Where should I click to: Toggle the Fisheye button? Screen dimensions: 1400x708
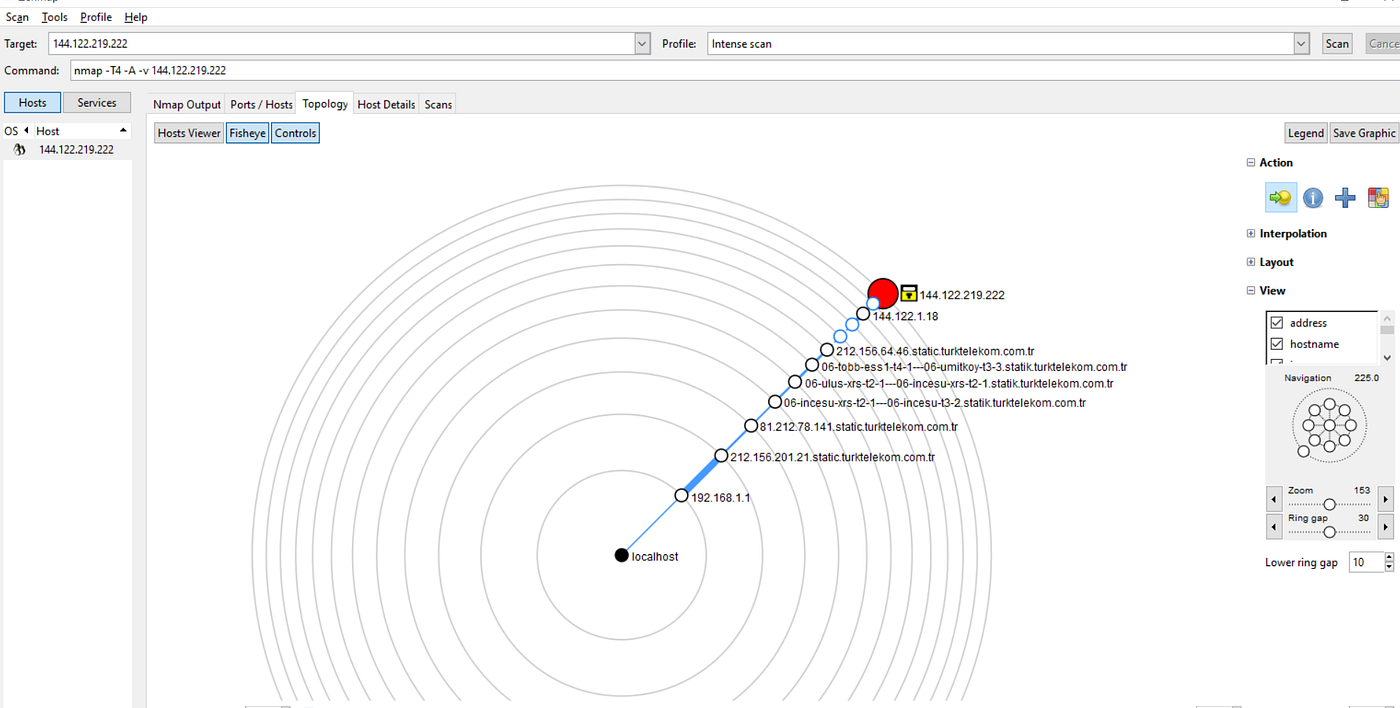[x=248, y=133]
